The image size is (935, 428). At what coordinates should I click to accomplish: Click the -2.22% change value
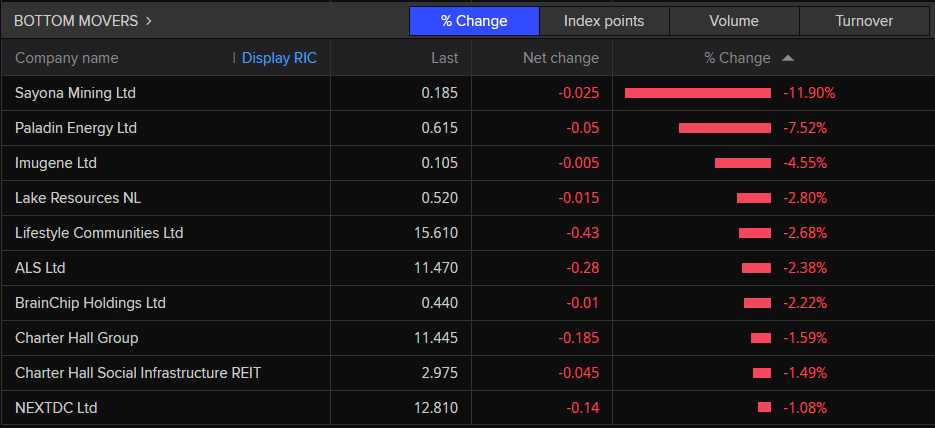[805, 303]
